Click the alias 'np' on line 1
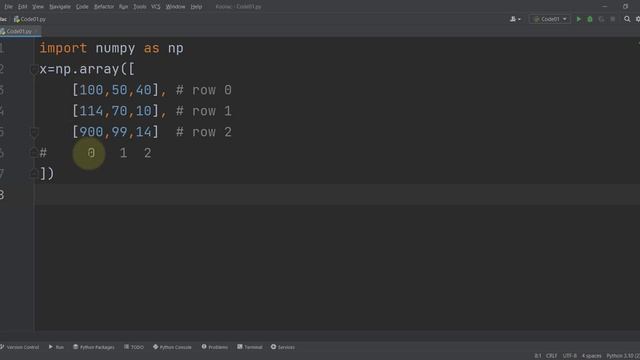This screenshot has height=360, width=640. [x=176, y=49]
